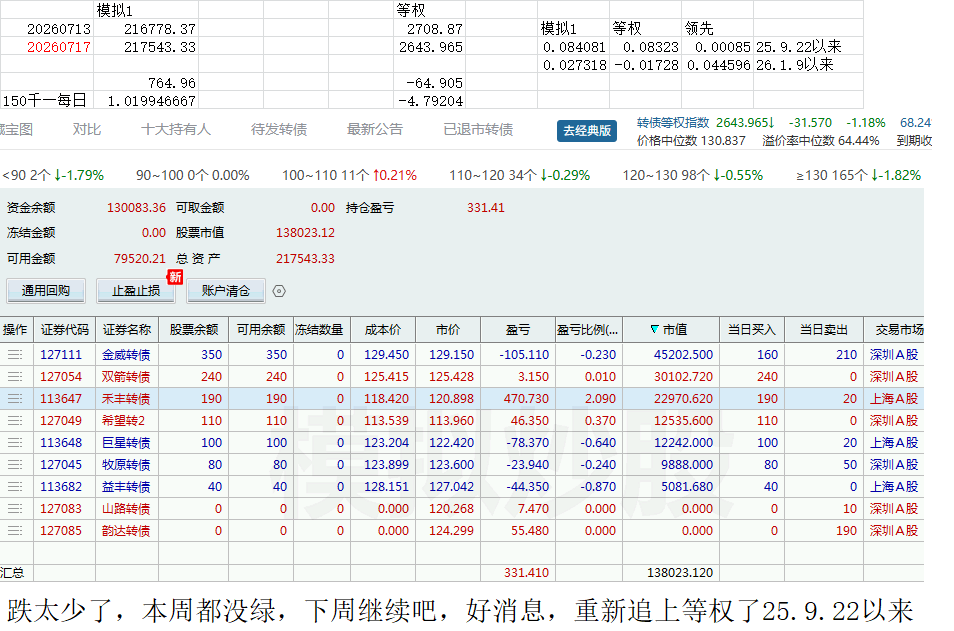Click the 可用金额 value 79520.21
Viewport: 954px width, 631px height.
[x=139, y=259]
